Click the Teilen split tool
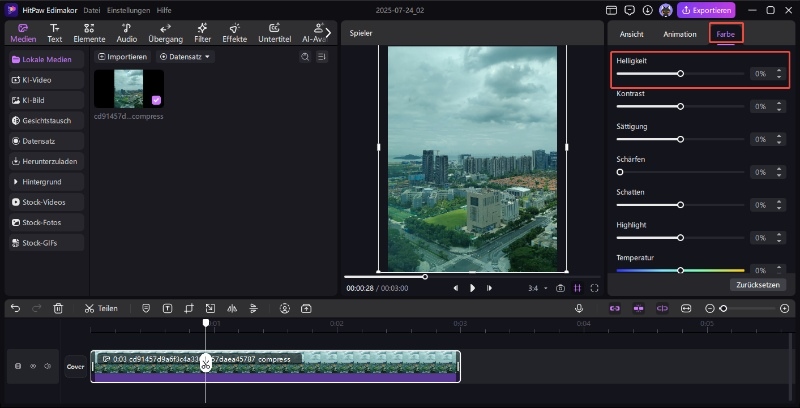Viewport: 800px width, 408px height. coord(101,309)
